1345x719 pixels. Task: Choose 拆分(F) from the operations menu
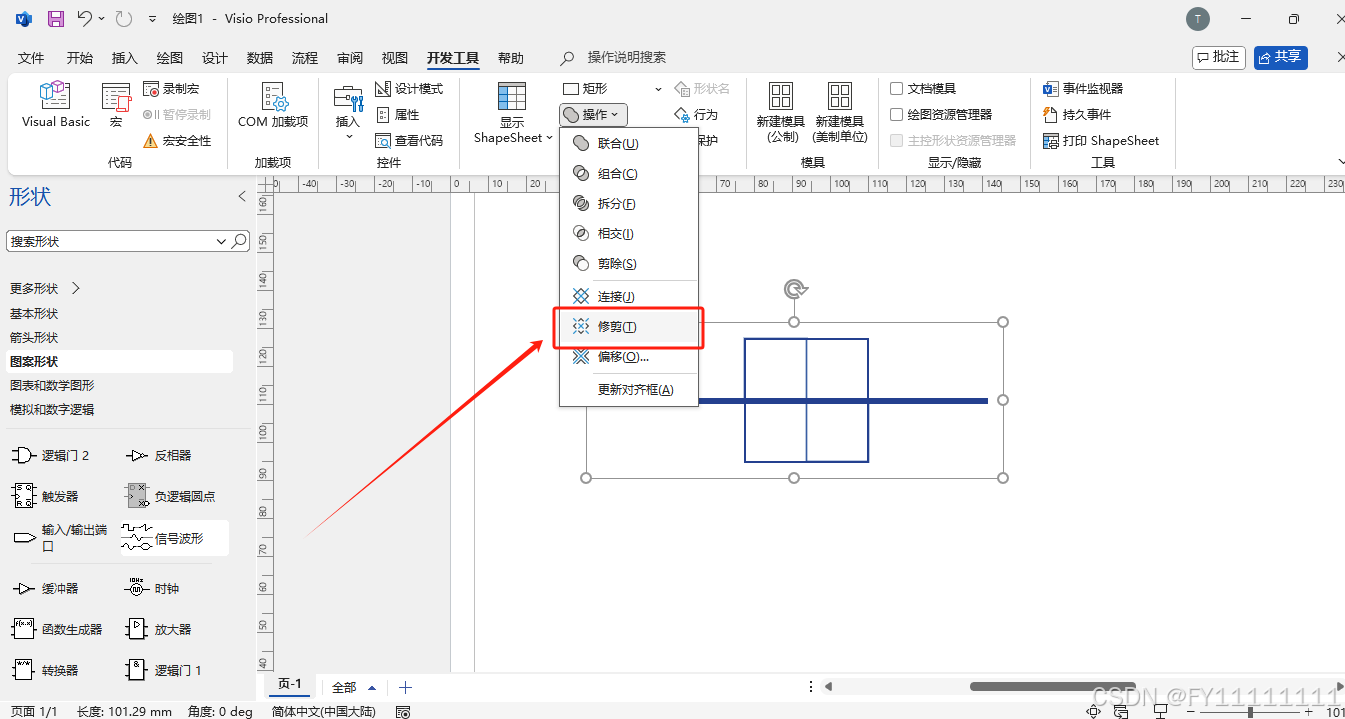point(628,204)
